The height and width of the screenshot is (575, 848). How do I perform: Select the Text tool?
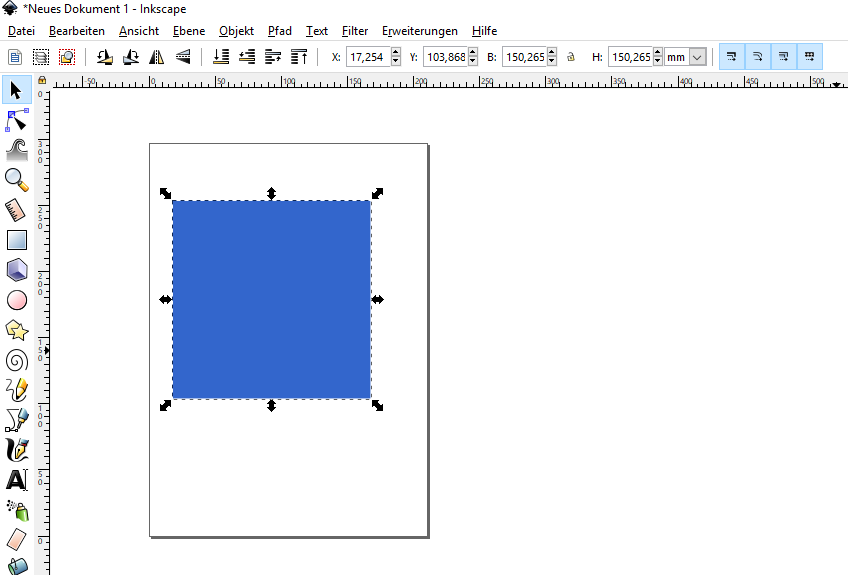point(16,480)
